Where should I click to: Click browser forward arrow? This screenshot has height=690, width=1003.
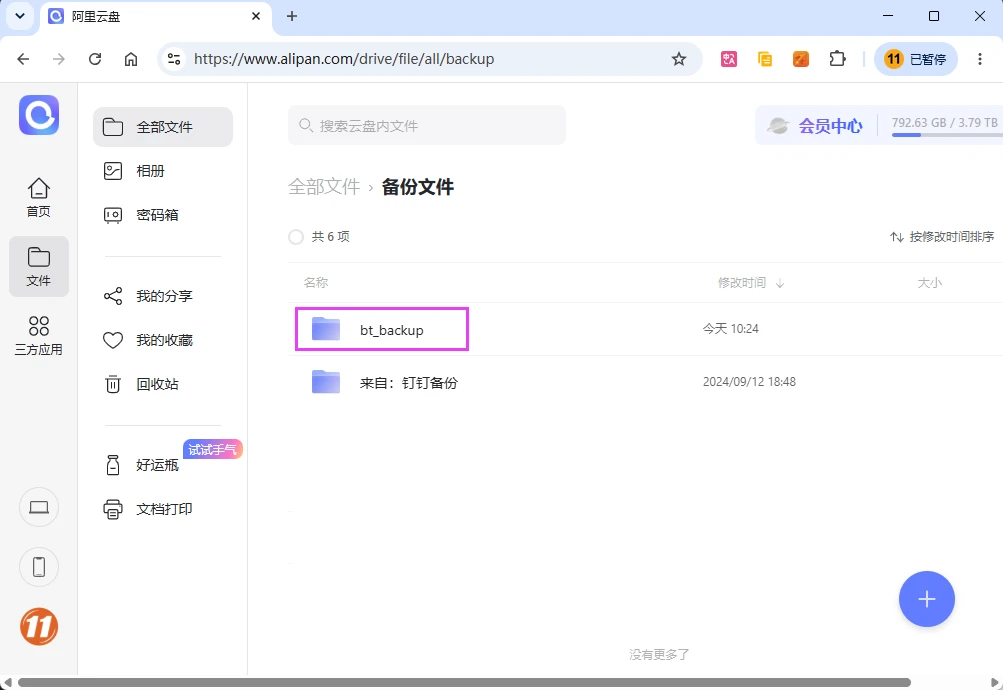pos(59,59)
